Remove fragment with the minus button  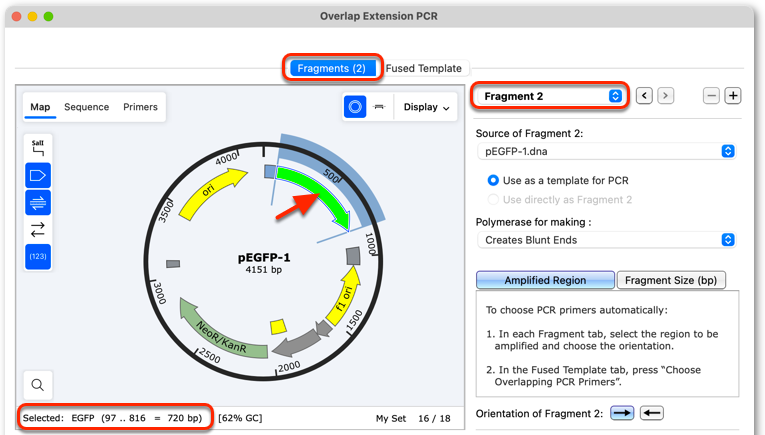point(711,96)
